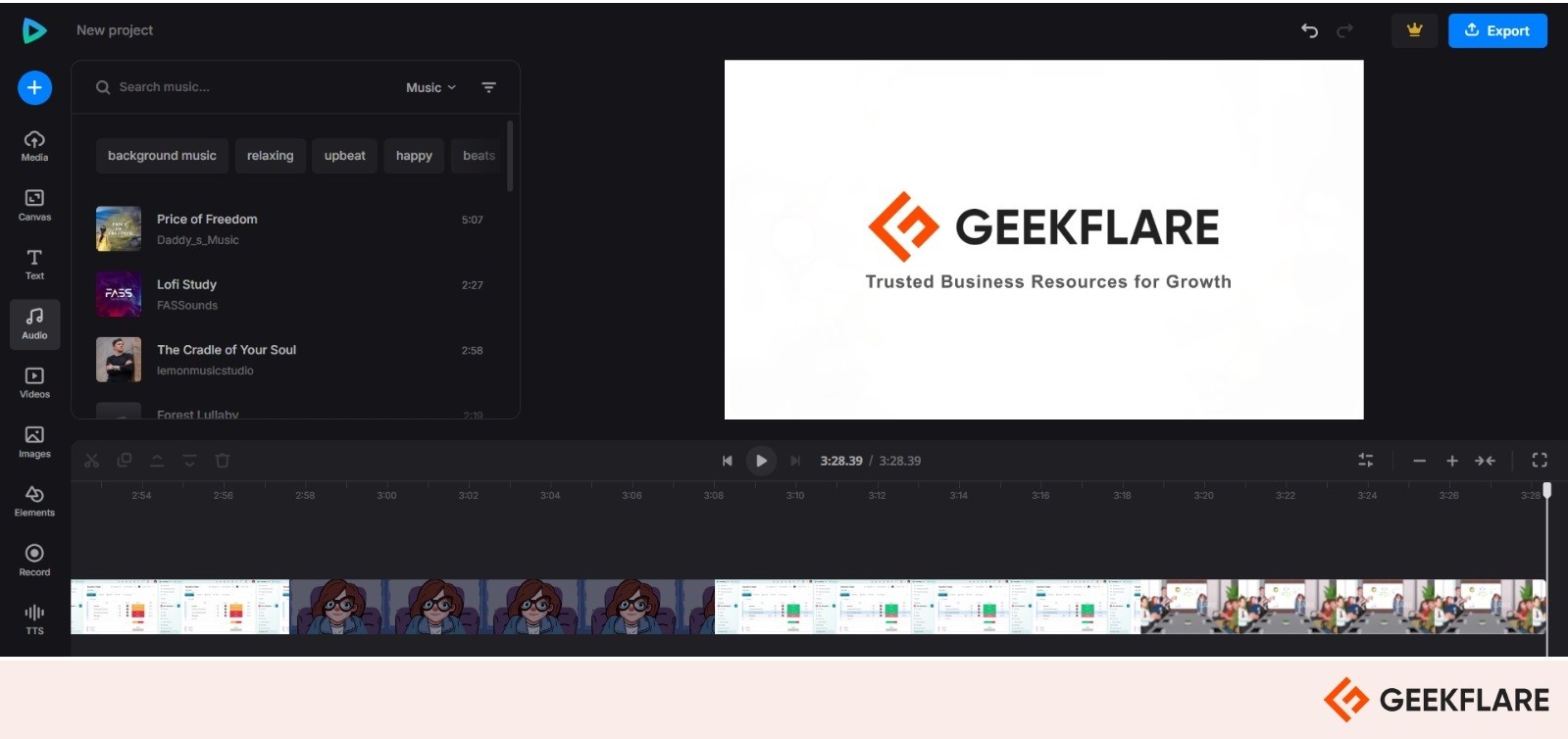Select the first dashboard screenshot clip
Viewport: 1568px width, 739px height.
pos(180,607)
